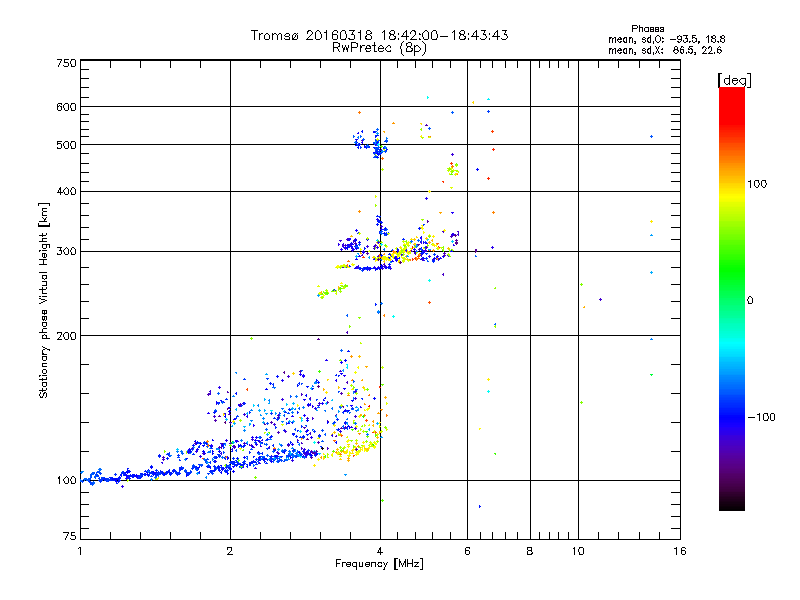Click the '300' y-axis tick label
800x600 pixels.
pos(66,252)
